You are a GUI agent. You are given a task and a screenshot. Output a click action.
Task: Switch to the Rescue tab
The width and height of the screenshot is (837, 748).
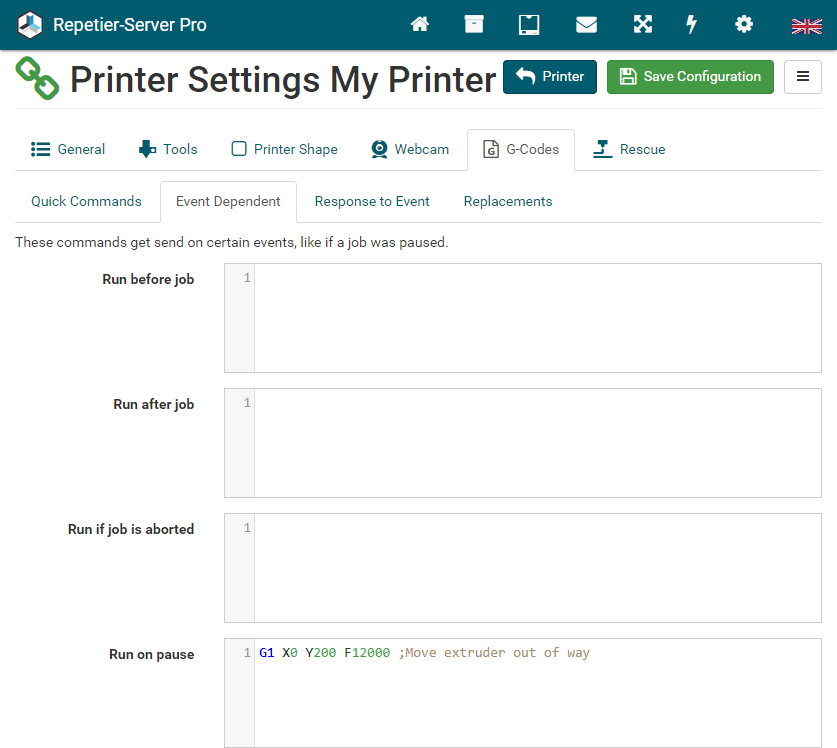(629, 149)
